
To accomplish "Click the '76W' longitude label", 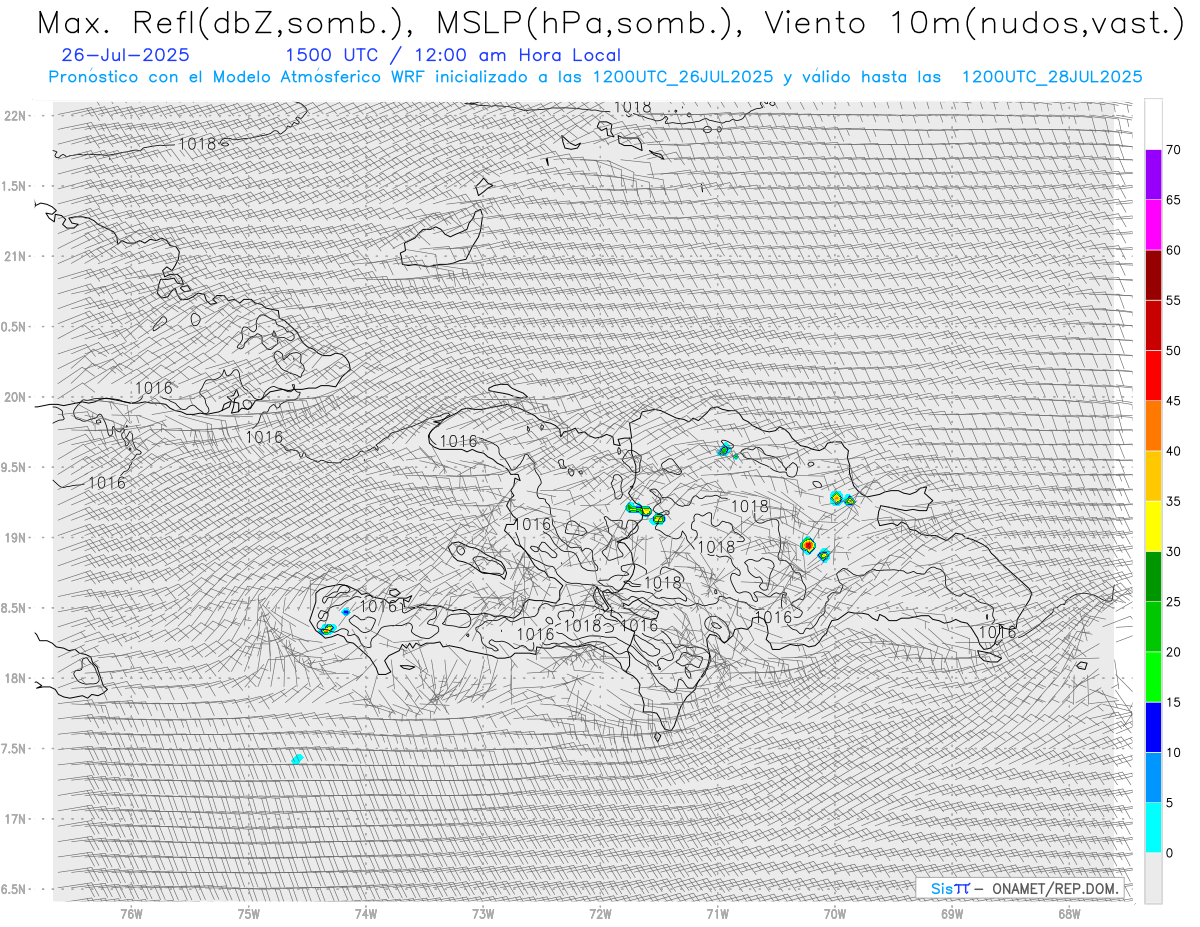I will (x=131, y=913).
